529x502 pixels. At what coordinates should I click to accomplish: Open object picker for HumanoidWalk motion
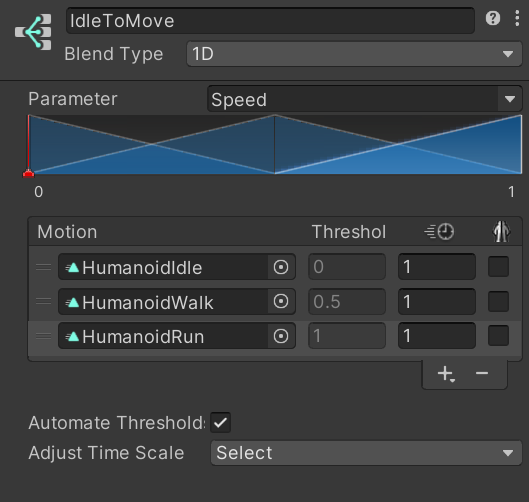click(281, 301)
